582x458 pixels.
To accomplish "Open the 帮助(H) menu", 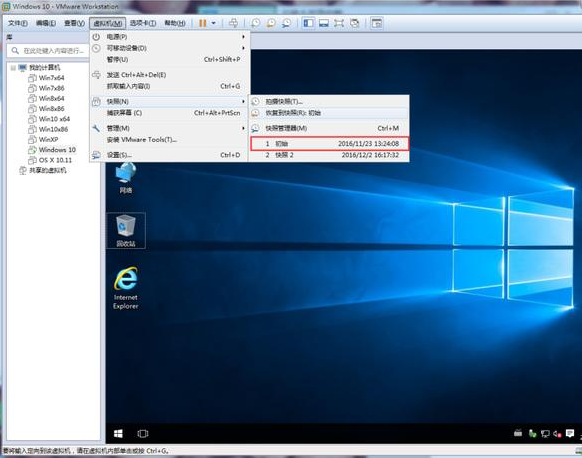I will 175,23.
